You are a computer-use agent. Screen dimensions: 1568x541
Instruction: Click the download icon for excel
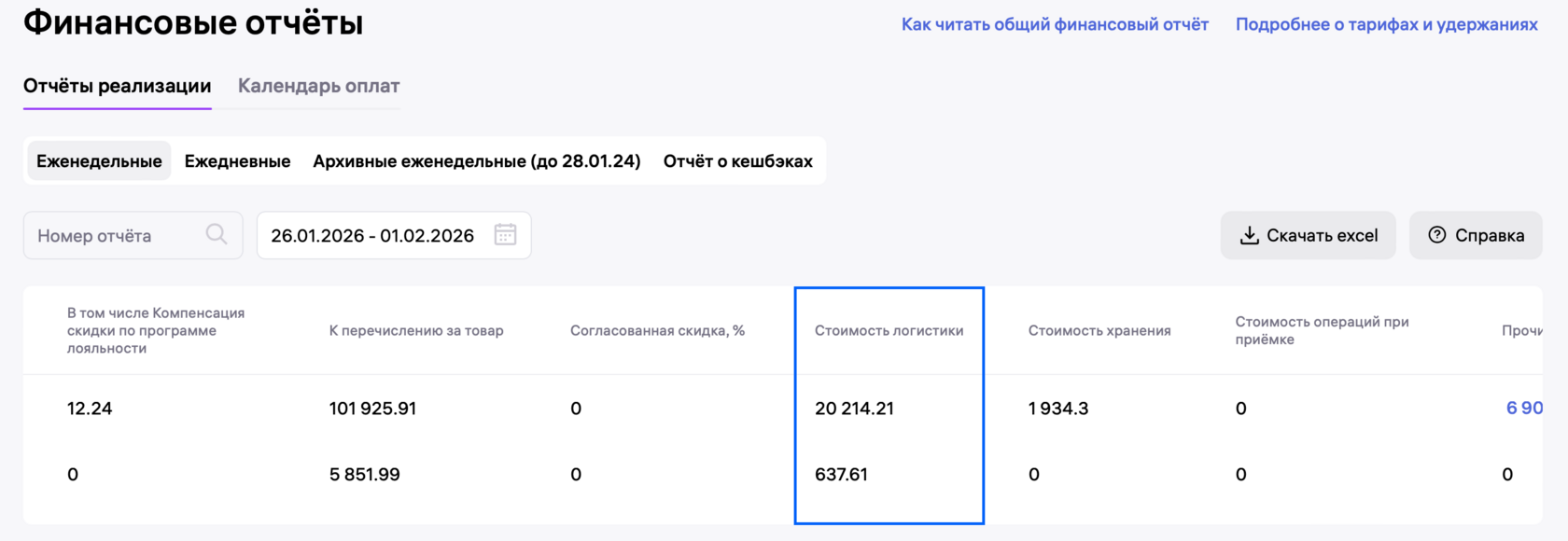tap(1249, 236)
